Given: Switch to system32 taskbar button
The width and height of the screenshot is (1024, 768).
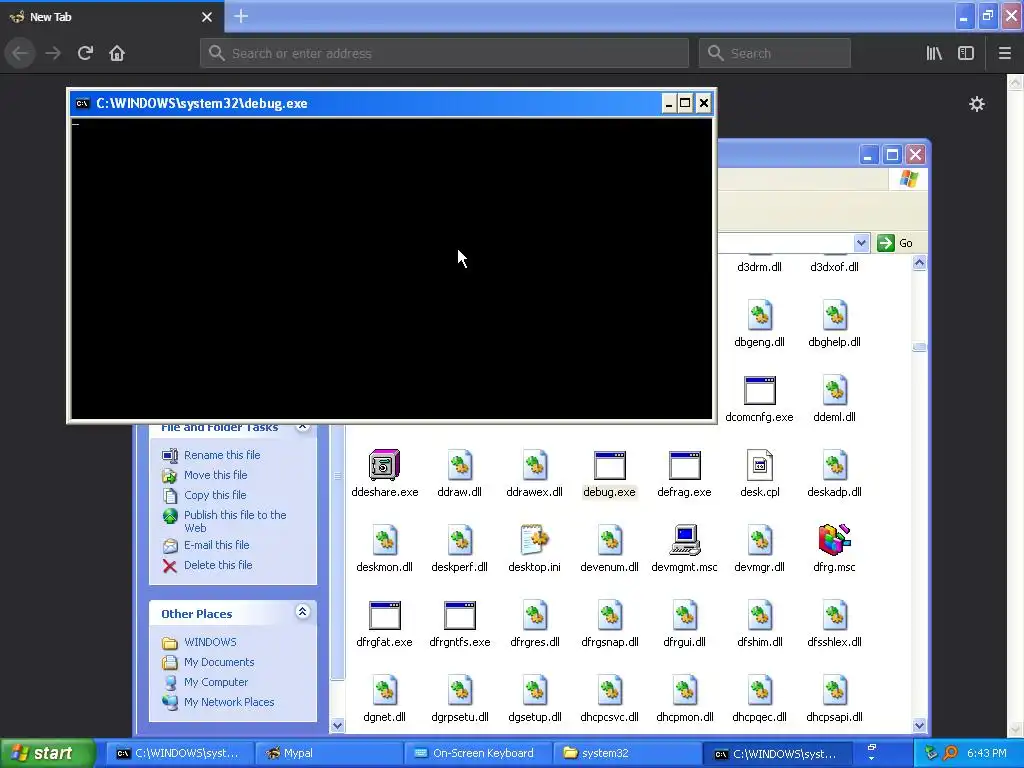Looking at the screenshot, I should [627, 753].
